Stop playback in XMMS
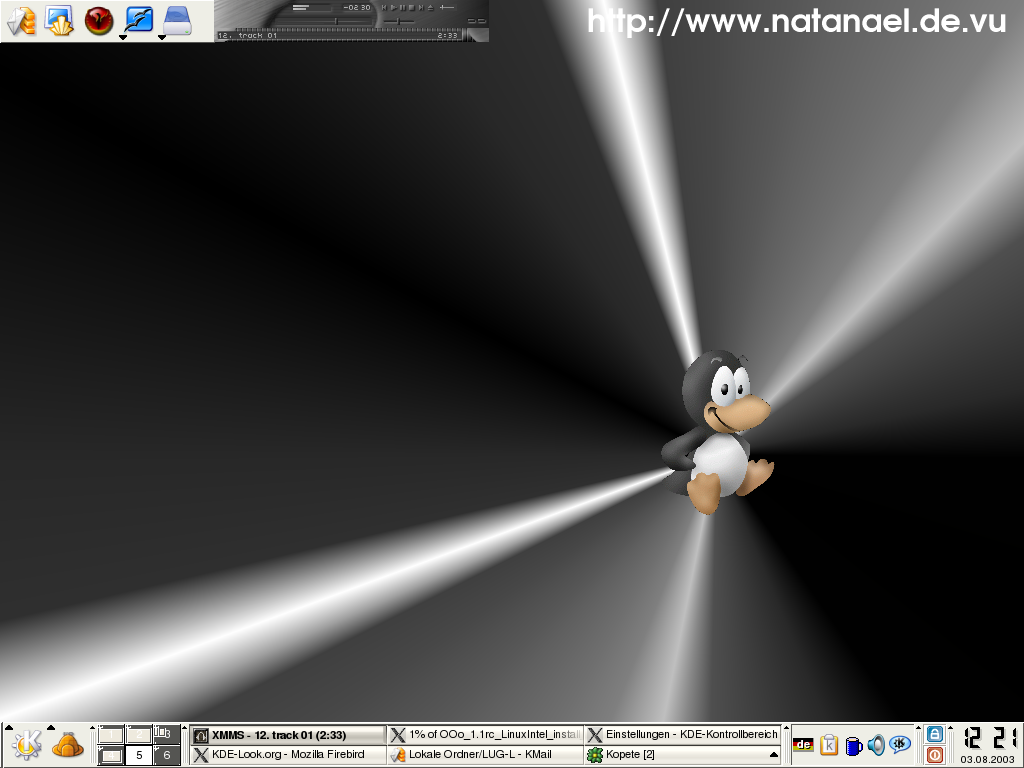The height and width of the screenshot is (768, 1024). [411, 8]
